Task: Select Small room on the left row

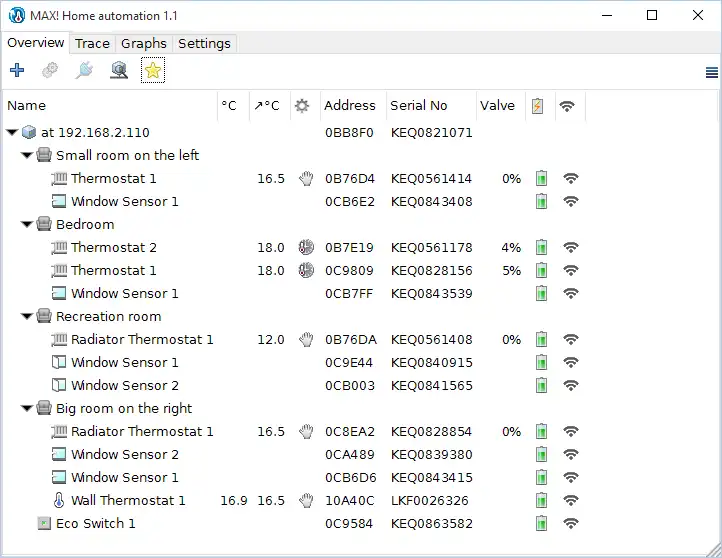Action: (128, 156)
